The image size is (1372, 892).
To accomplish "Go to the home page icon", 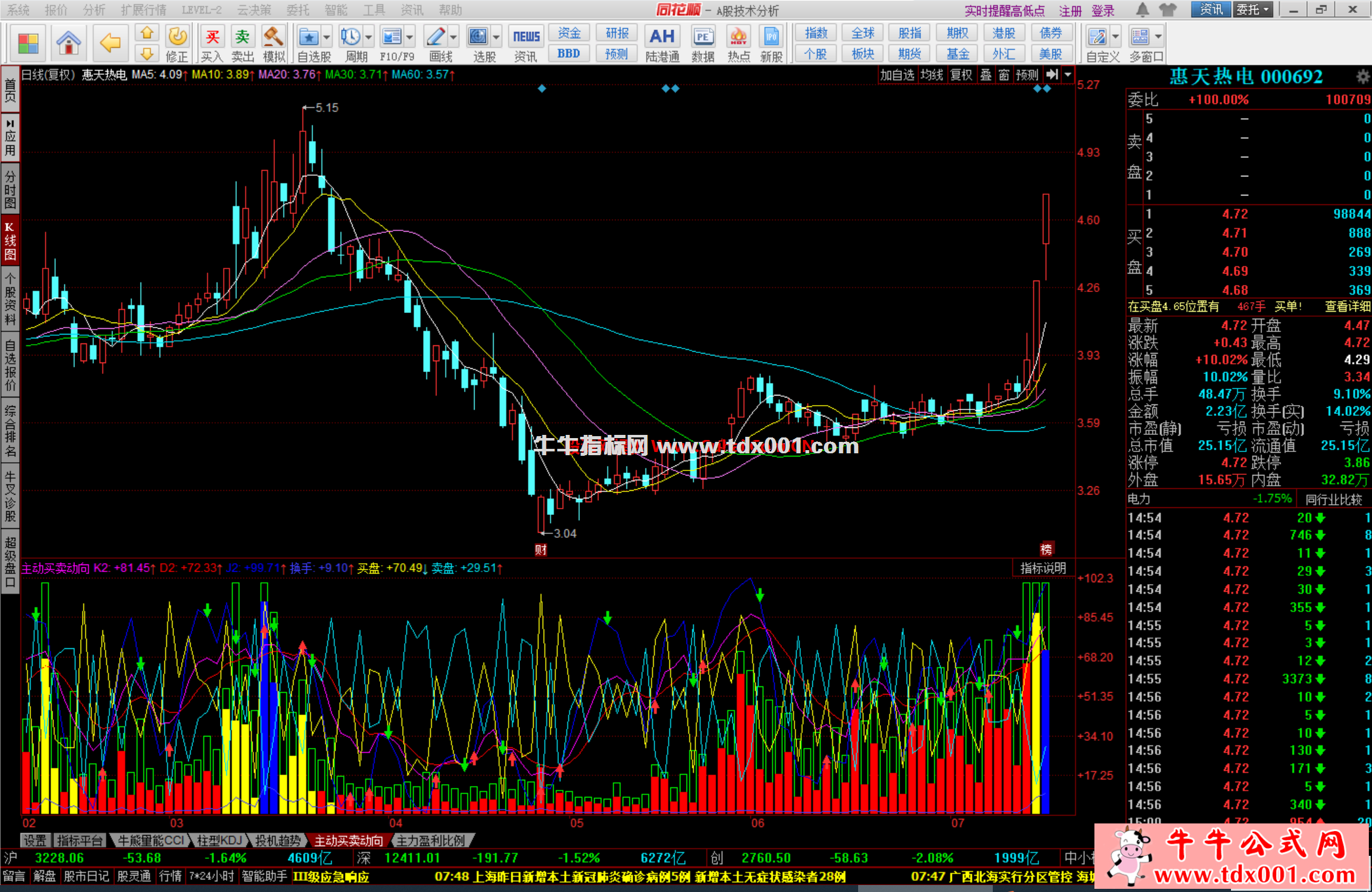I will click(68, 43).
